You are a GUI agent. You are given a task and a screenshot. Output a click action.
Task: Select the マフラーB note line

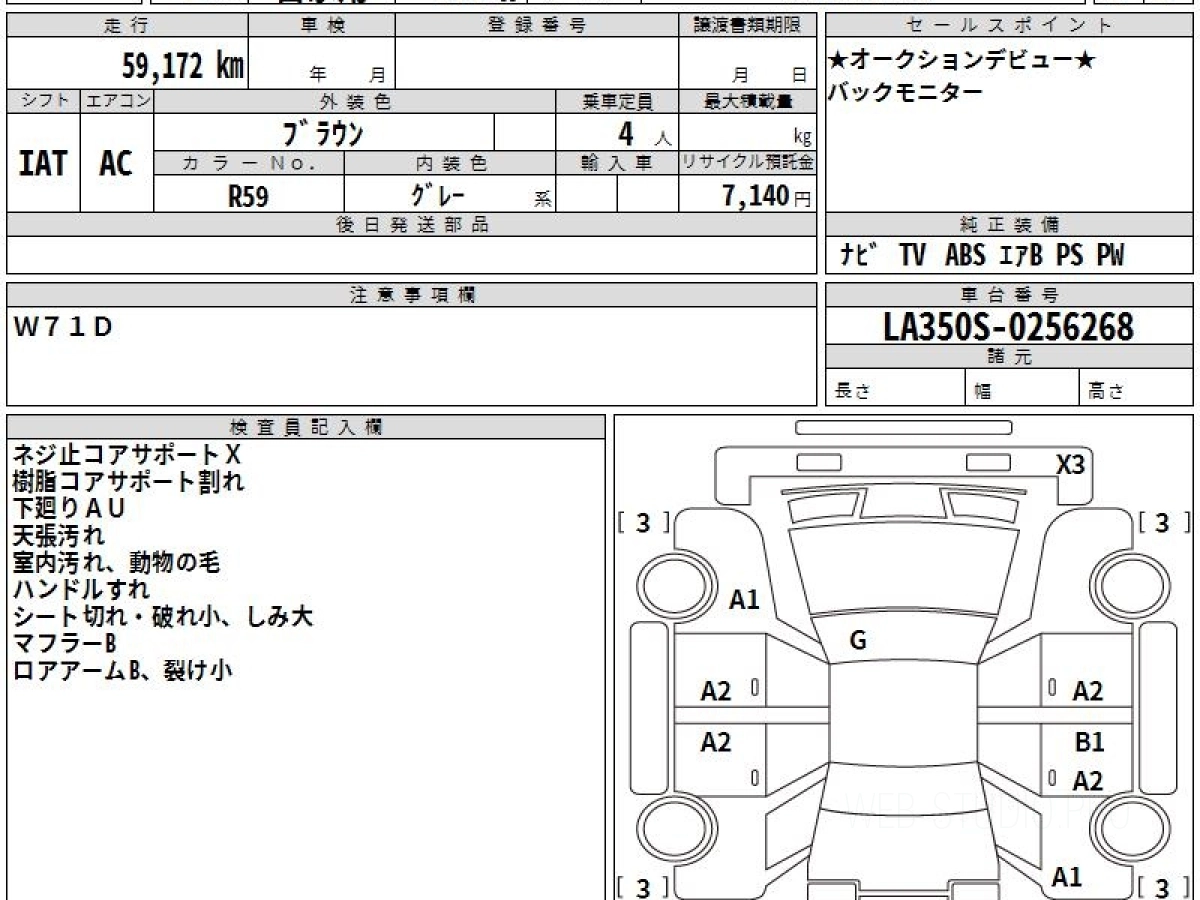64,643
